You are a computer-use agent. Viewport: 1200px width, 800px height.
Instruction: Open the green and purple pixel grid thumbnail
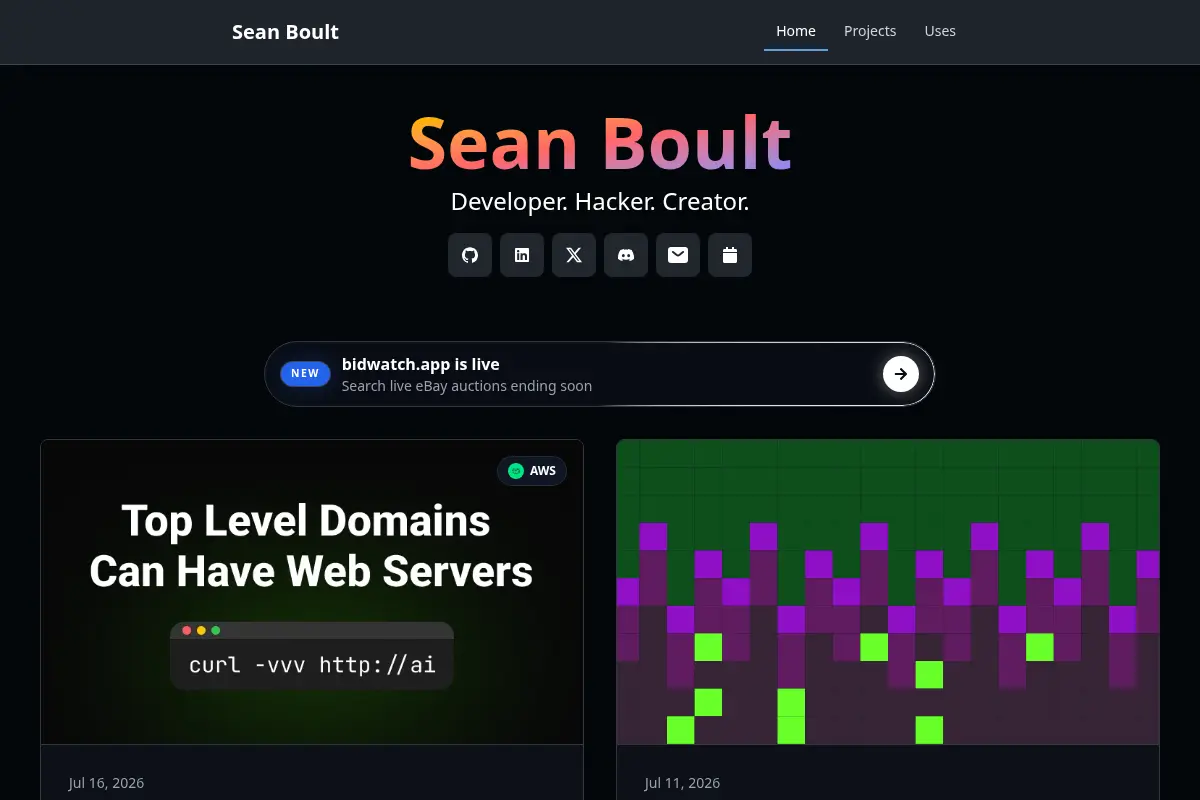pyautogui.click(x=888, y=592)
